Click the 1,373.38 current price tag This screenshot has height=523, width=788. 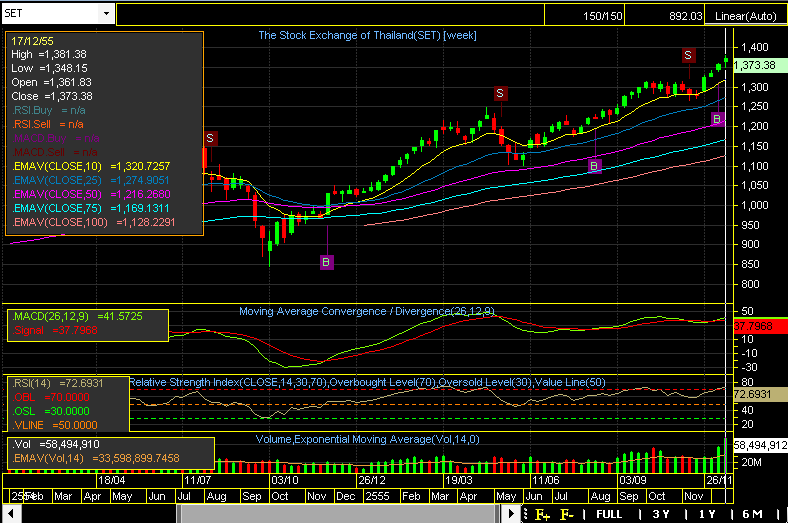[758, 65]
